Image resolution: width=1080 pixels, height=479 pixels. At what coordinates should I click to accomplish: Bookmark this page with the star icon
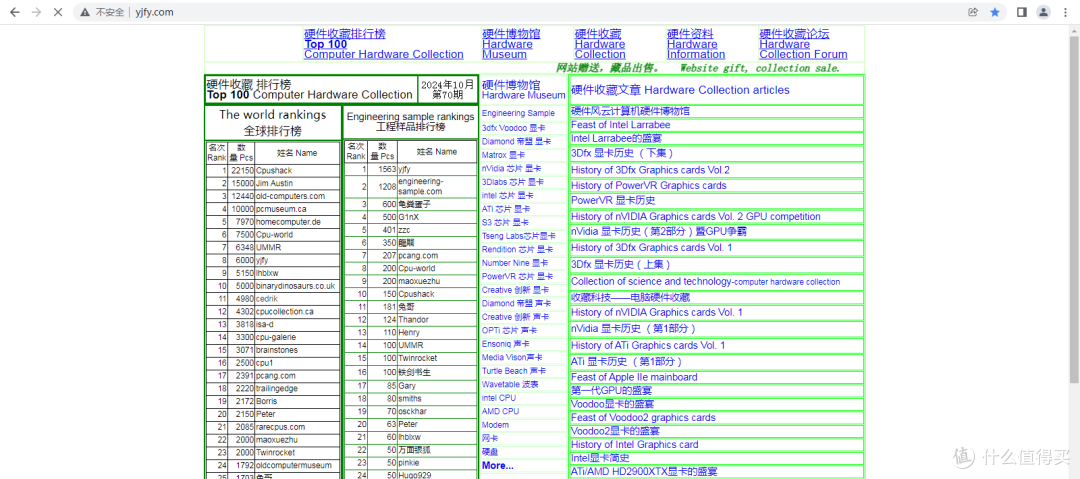pos(995,12)
